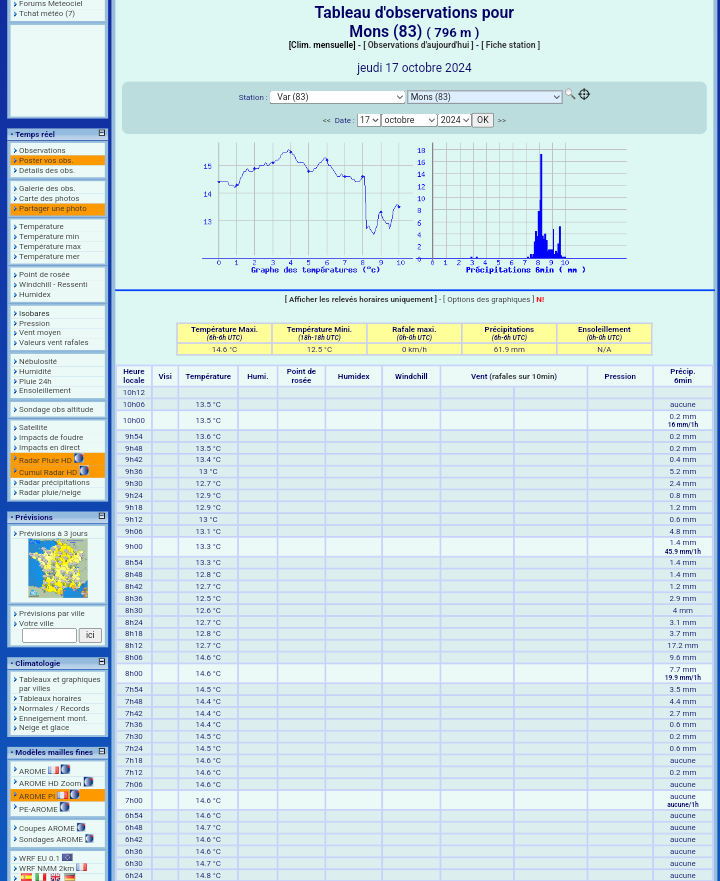This screenshot has height=881, width=720.
Task: Open Point de rosée link
Action: click(44, 275)
